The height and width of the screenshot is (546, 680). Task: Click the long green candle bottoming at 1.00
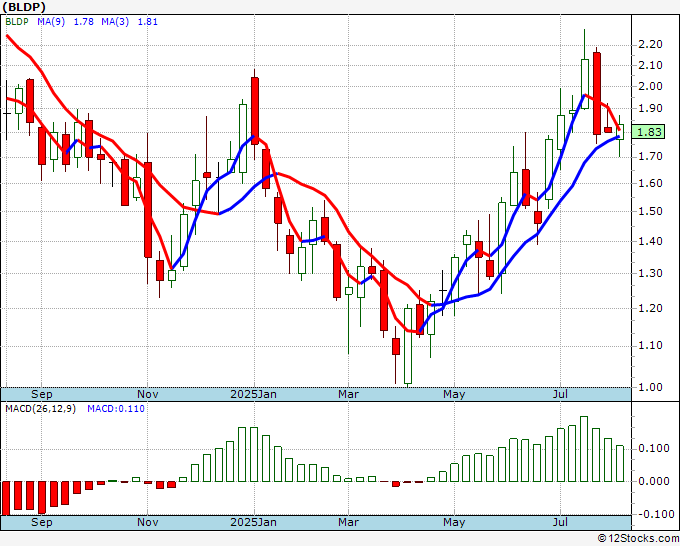(408, 346)
